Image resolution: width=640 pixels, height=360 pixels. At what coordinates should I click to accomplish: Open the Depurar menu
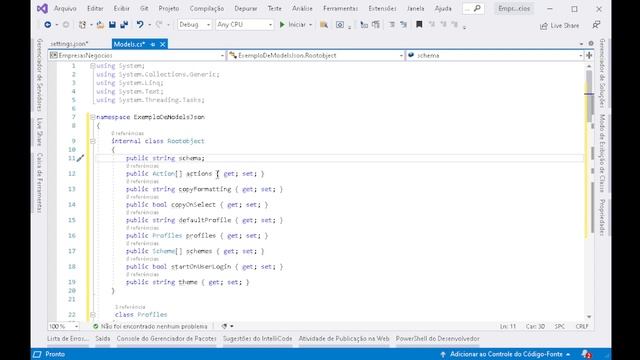point(246,8)
